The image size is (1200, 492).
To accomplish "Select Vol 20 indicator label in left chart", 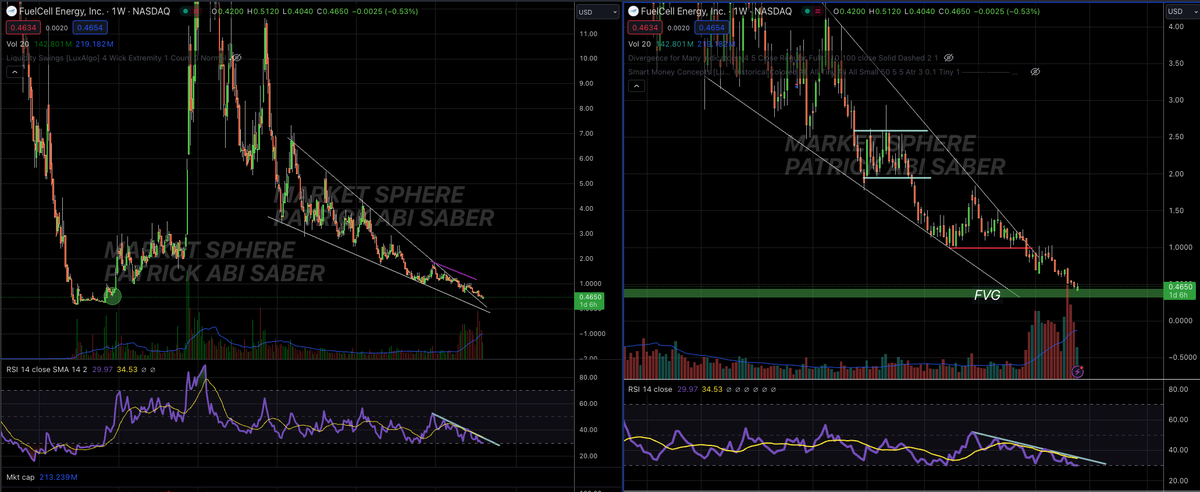I will (18, 44).
